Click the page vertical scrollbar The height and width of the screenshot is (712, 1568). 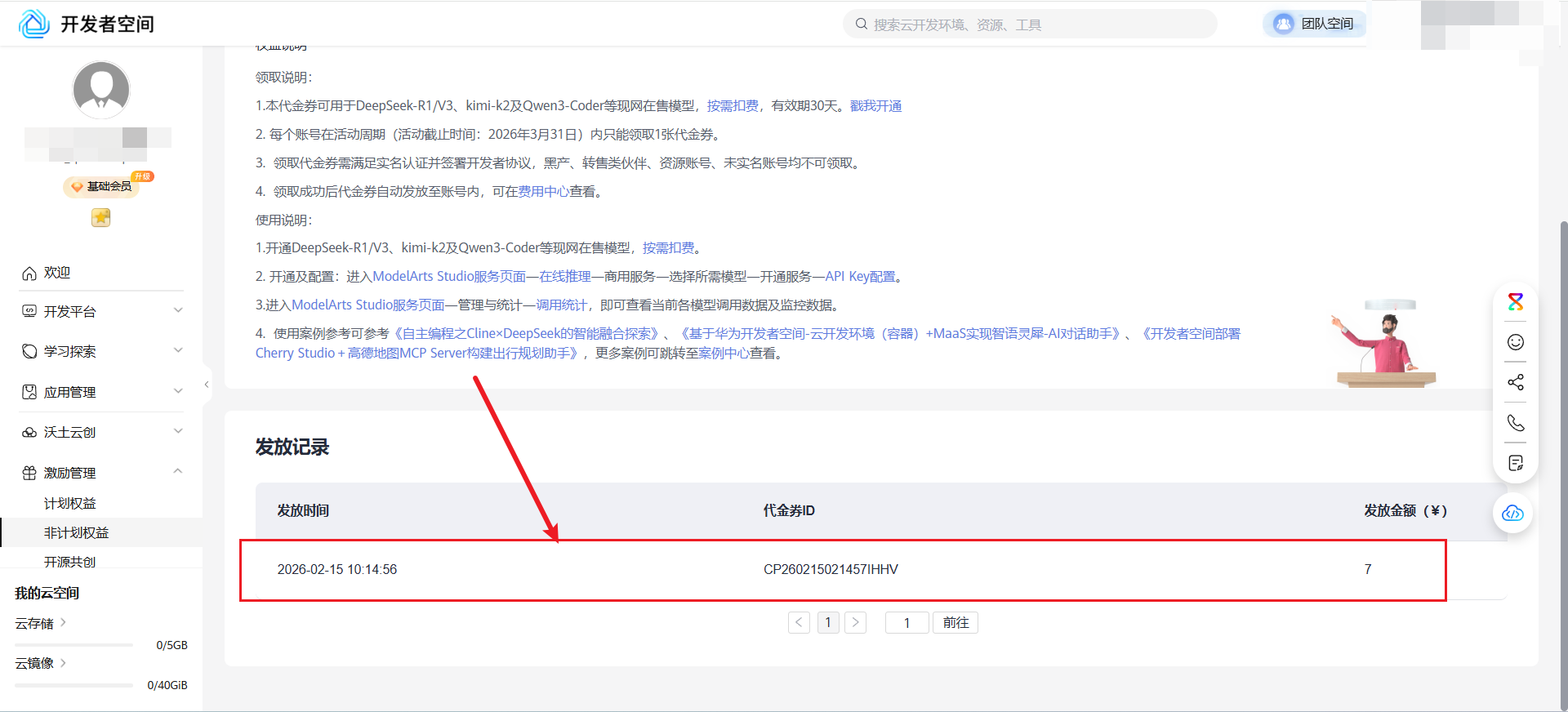click(x=1563, y=465)
